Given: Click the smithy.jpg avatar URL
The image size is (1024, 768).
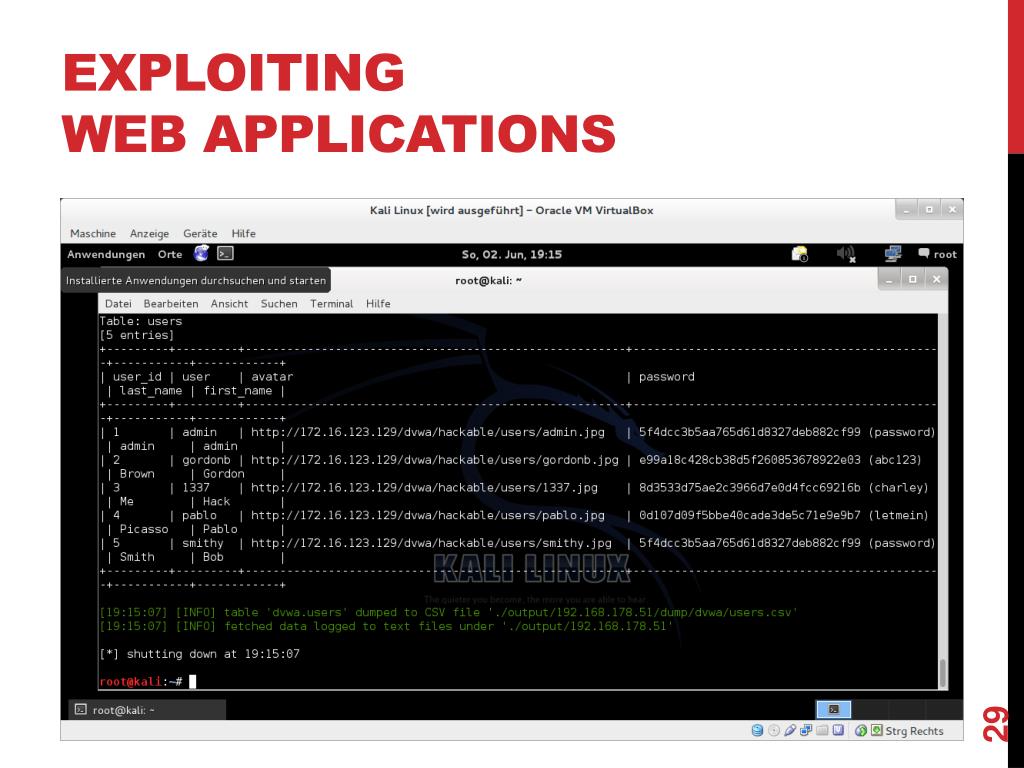Looking at the screenshot, I should click(431, 543).
